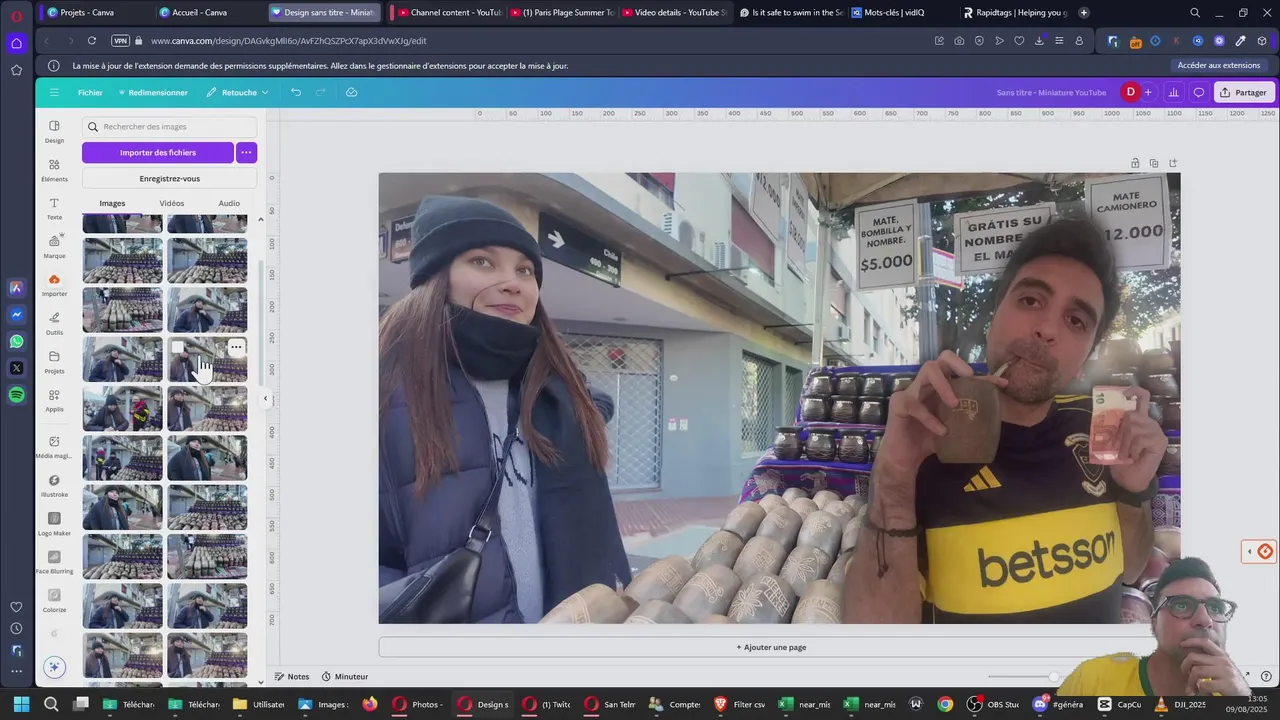The width and height of the screenshot is (1280, 720).
Task: Switch to the Images tab
Action: (x=112, y=203)
